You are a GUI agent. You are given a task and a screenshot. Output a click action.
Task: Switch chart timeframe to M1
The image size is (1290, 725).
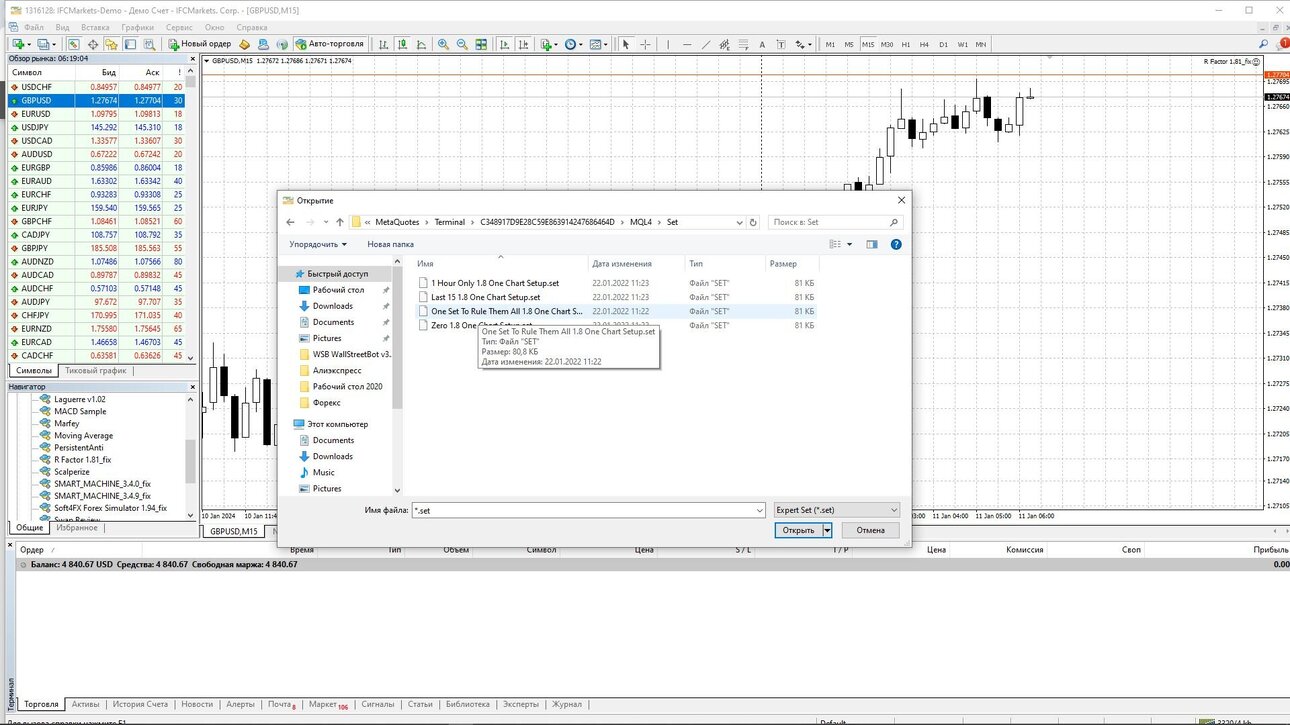click(830, 44)
